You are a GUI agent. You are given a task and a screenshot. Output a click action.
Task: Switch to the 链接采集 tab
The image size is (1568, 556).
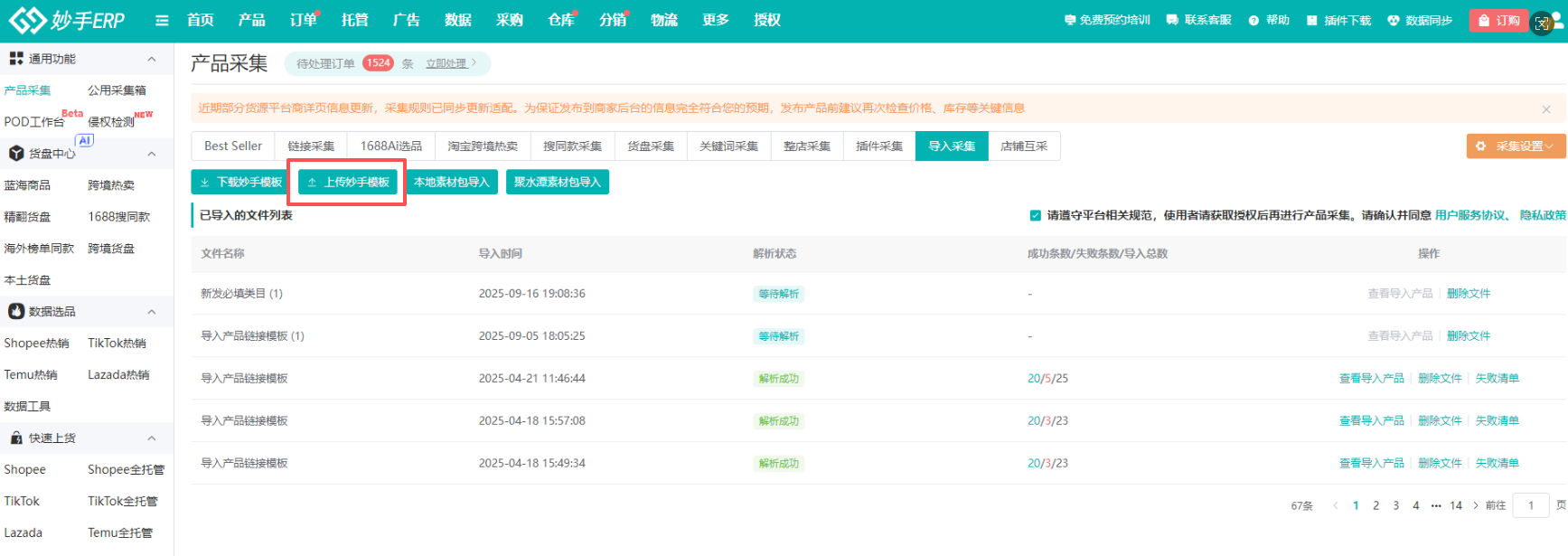pyautogui.click(x=311, y=146)
